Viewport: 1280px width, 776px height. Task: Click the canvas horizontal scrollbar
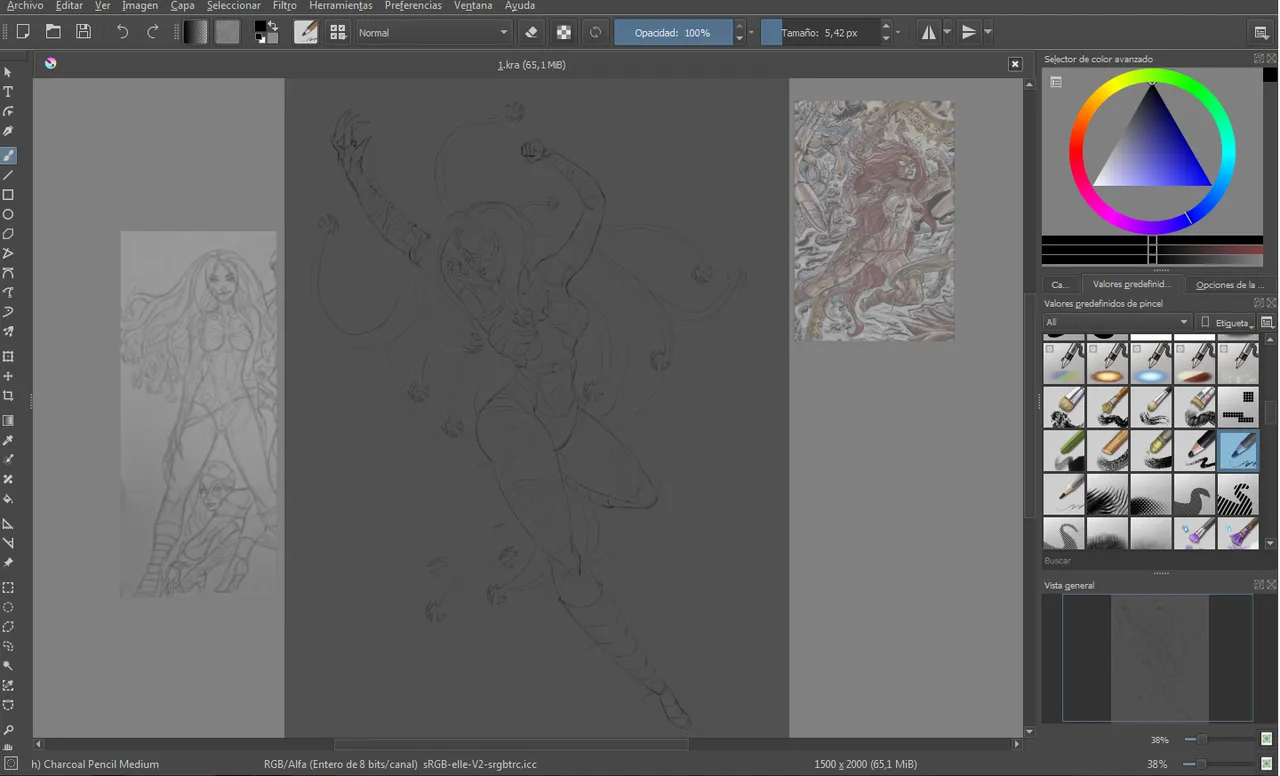[x=511, y=744]
